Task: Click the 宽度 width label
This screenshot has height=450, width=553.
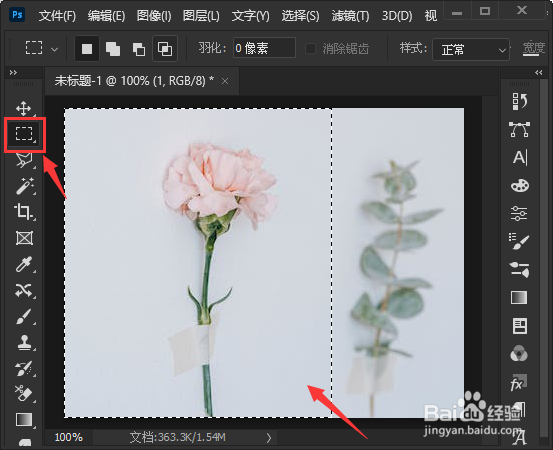Action: pyautogui.click(x=533, y=48)
